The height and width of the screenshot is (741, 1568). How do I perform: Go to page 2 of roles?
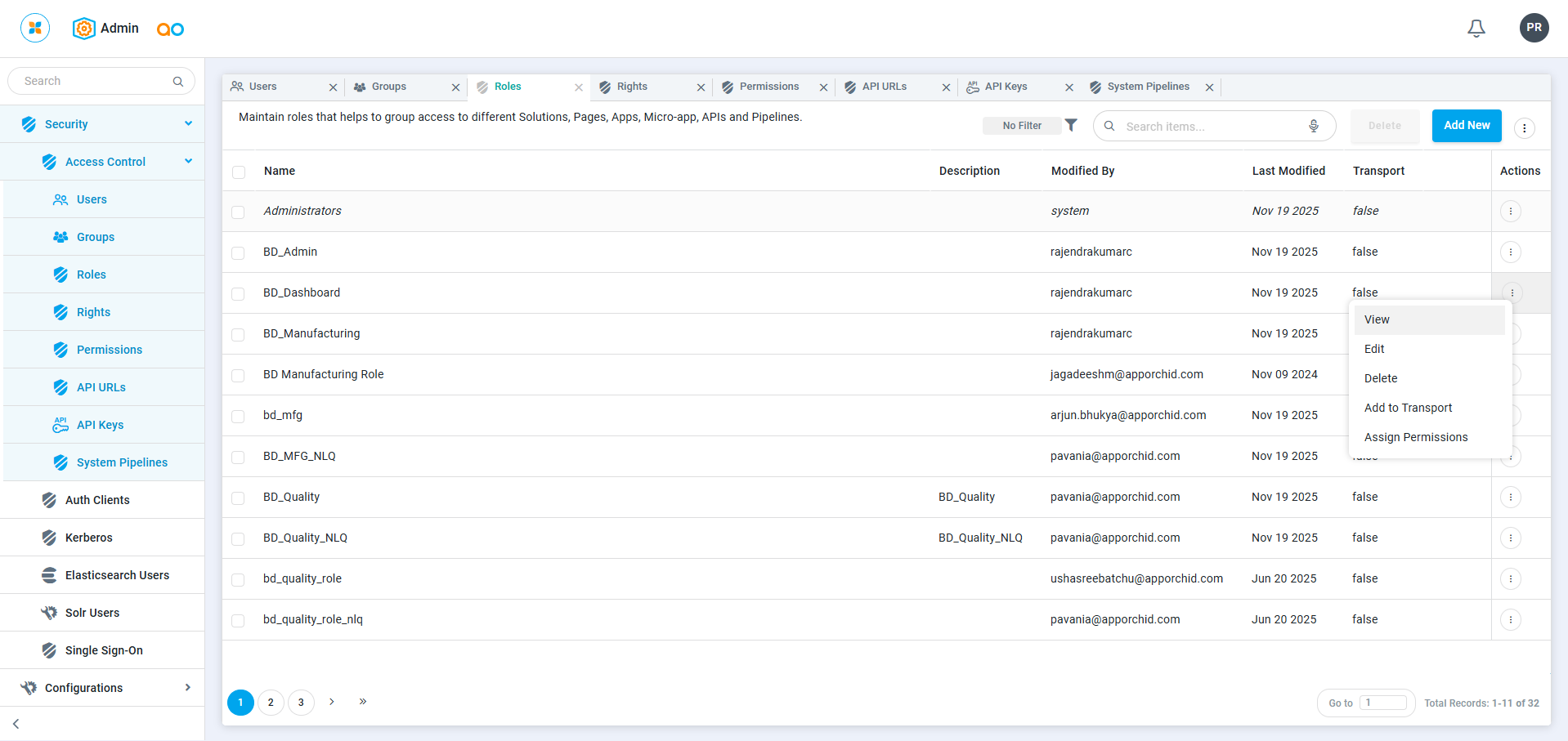coord(271,703)
